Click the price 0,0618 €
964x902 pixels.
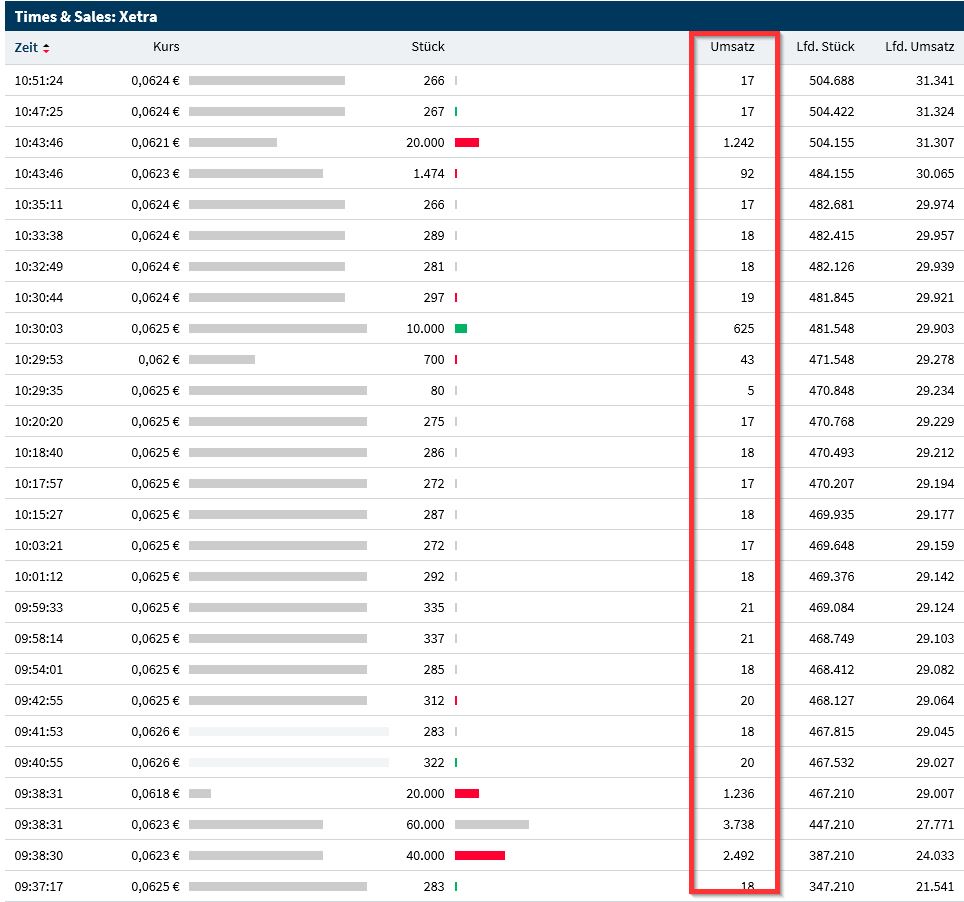[155, 794]
